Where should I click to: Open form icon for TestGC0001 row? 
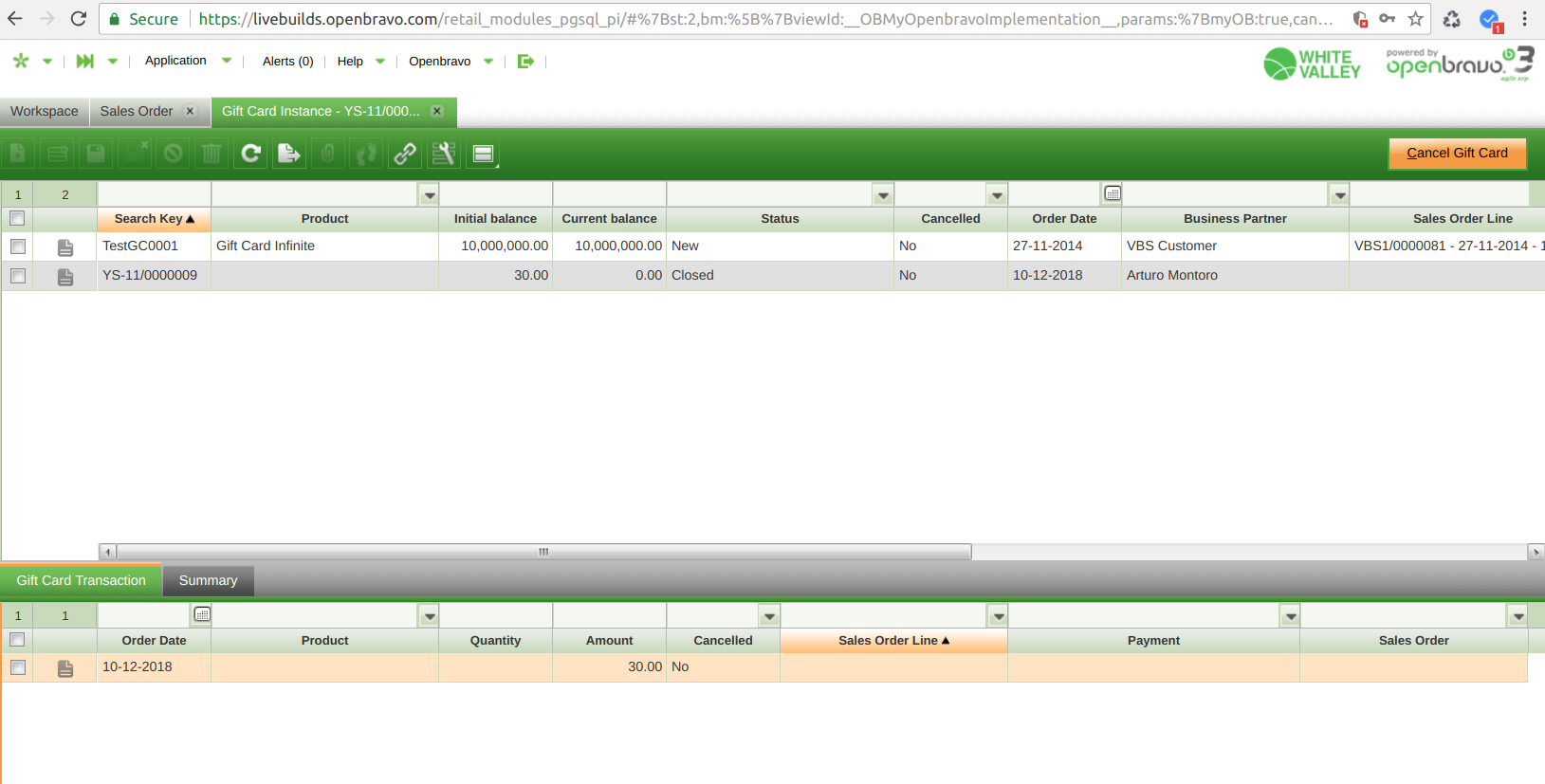point(65,246)
